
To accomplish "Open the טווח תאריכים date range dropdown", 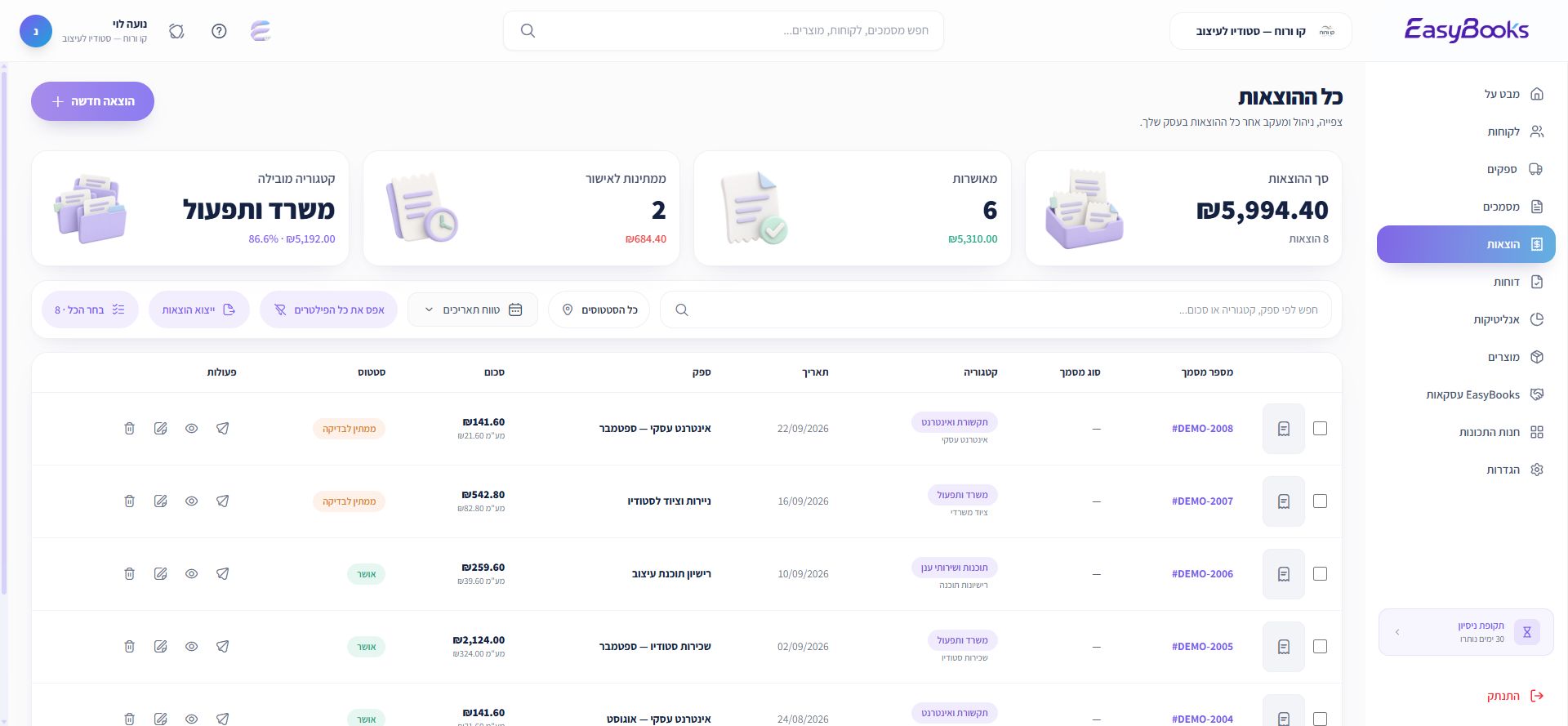I will (473, 310).
